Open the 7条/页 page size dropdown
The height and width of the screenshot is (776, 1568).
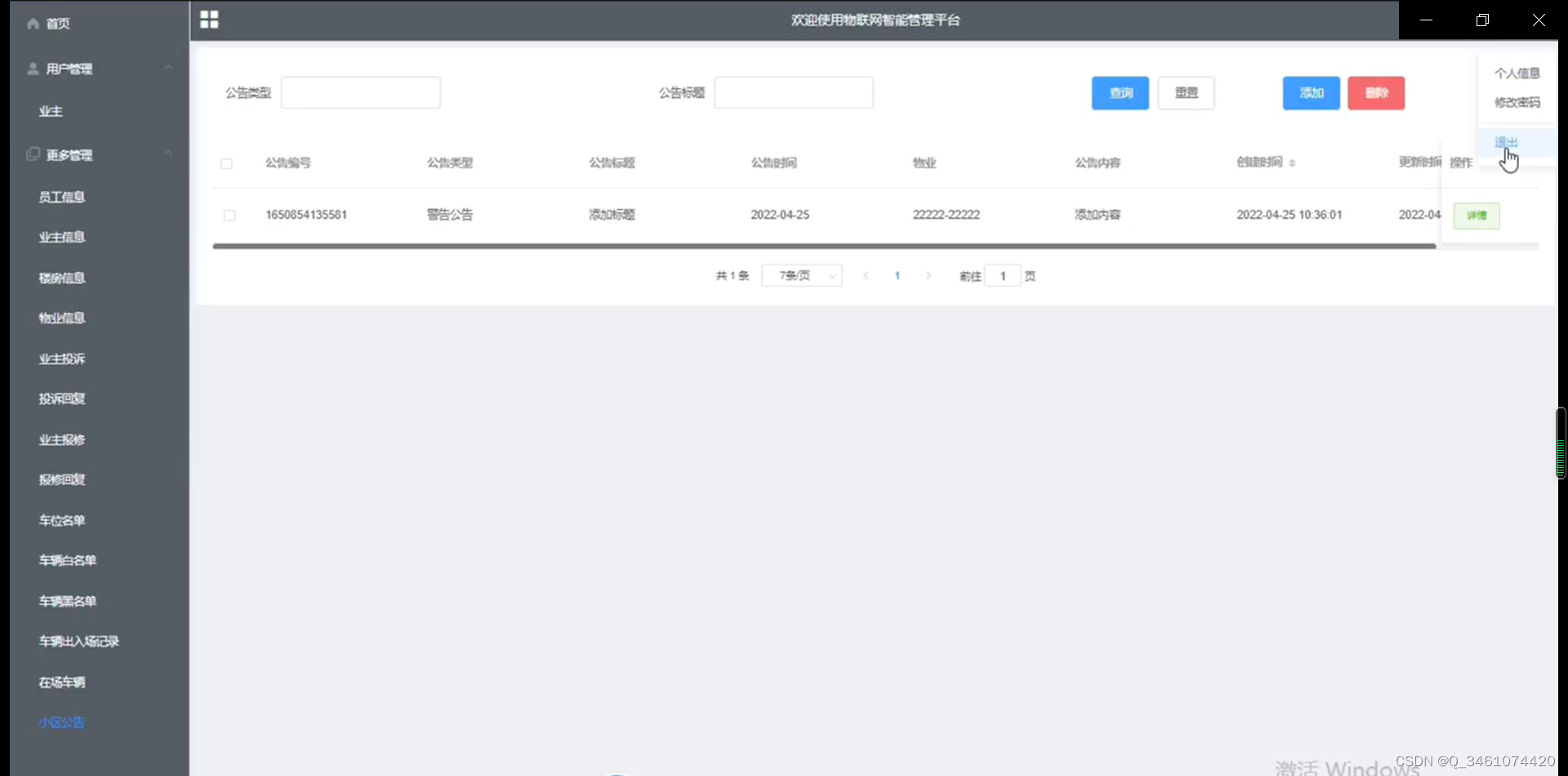click(802, 276)
